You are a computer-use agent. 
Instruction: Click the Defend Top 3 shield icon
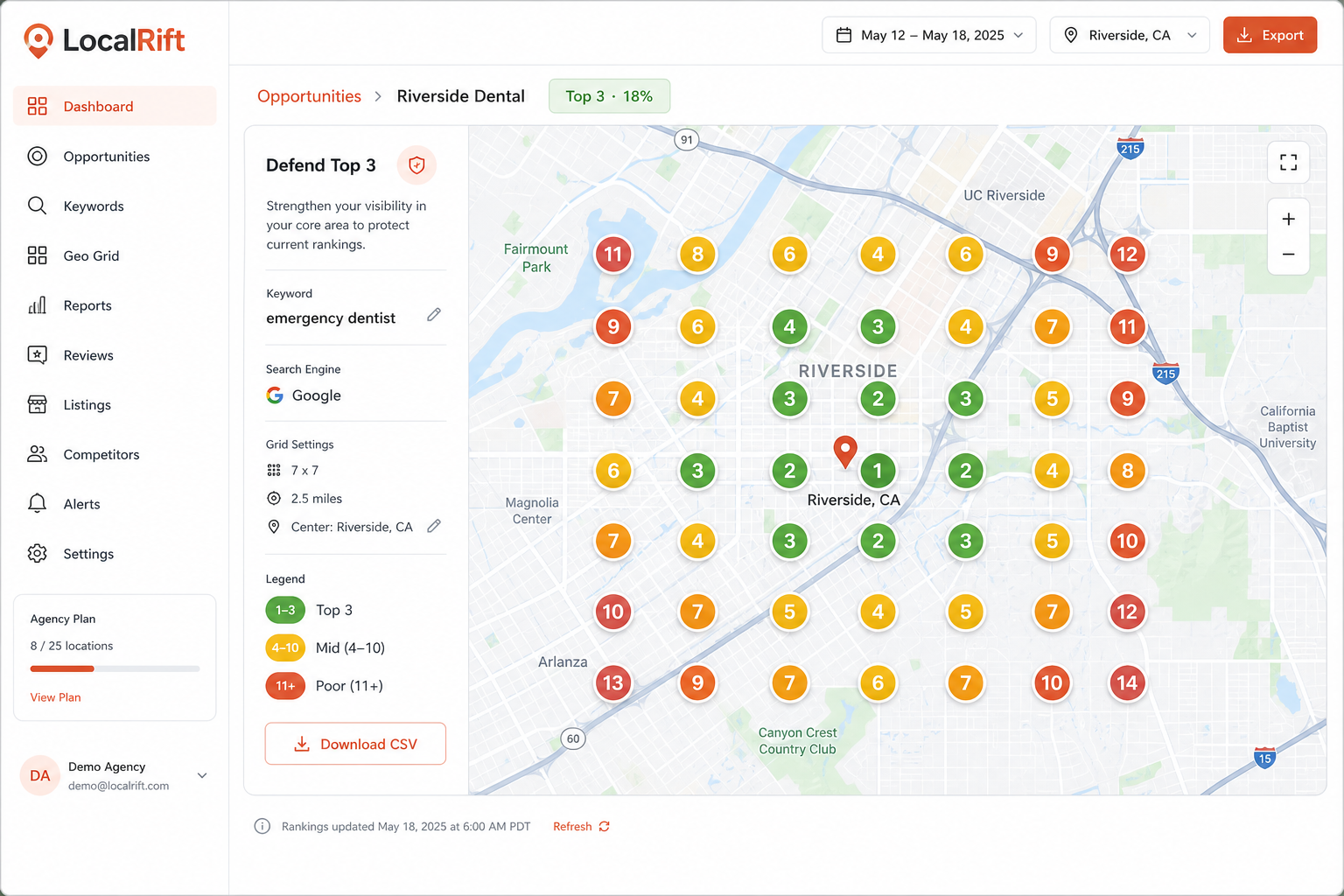[x=416, y=165]
